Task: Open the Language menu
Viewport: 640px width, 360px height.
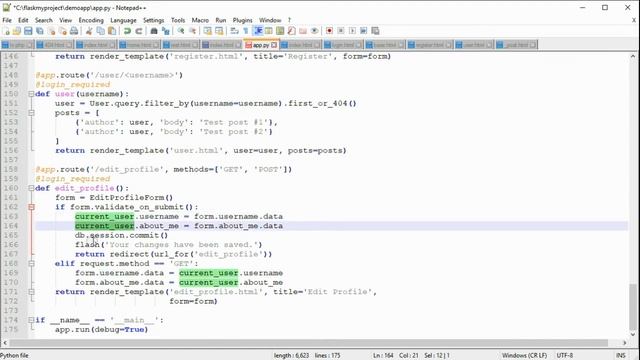Action: coord(123,20)
